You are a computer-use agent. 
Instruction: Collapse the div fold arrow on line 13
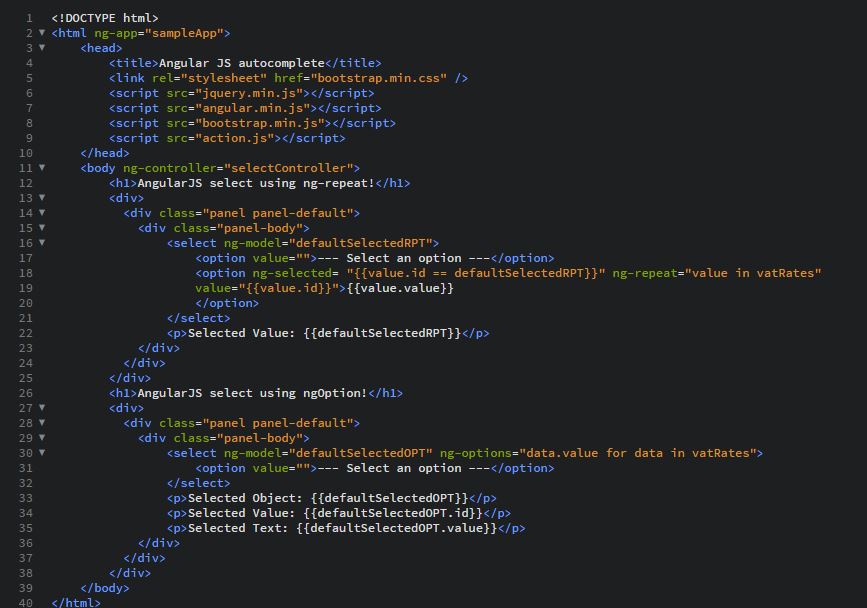tap(41, 197)
